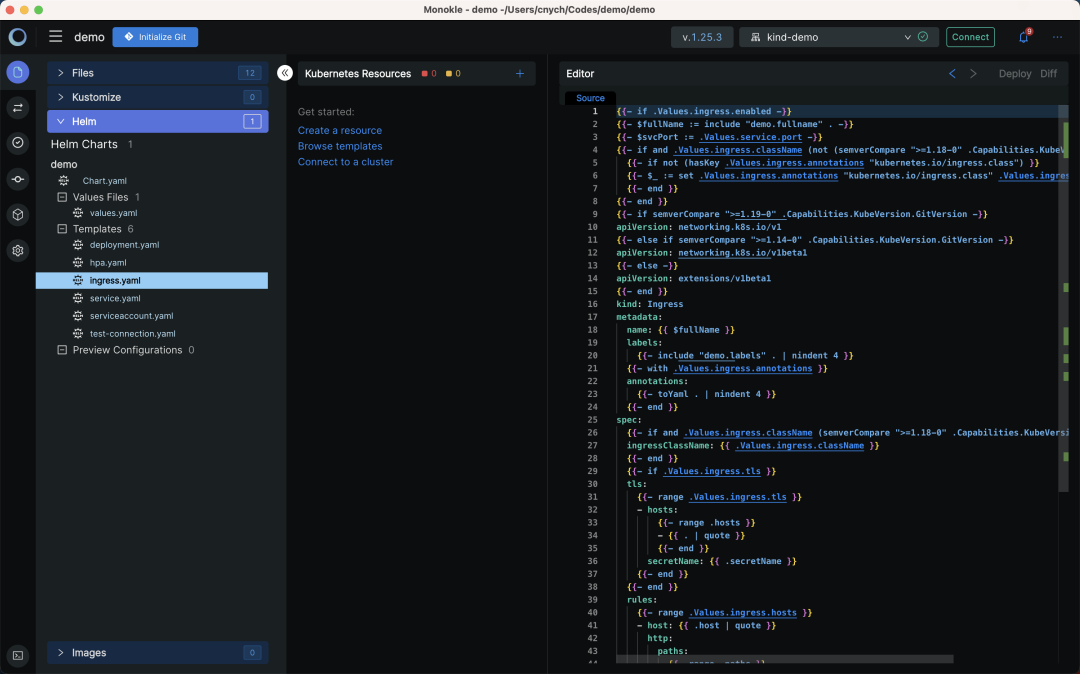Click the Initialize Git button
The image size is (1080, 674).
pyautogui.click(x=155, y=37)
